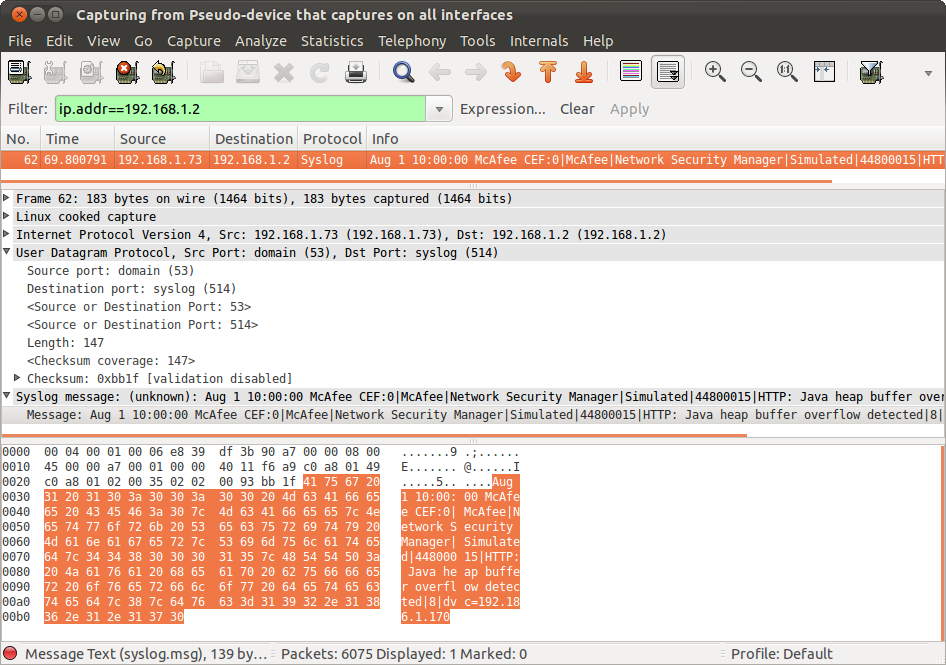
Task: Click the close capture file X icon
Action: pos(284,72)
